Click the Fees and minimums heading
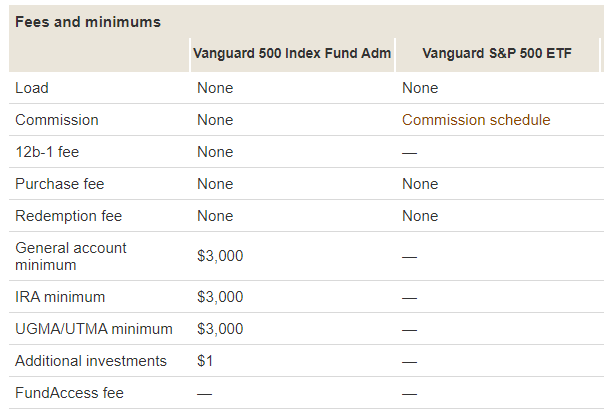The height and width of the screenshot is (411, 604). tap(88, 22)
